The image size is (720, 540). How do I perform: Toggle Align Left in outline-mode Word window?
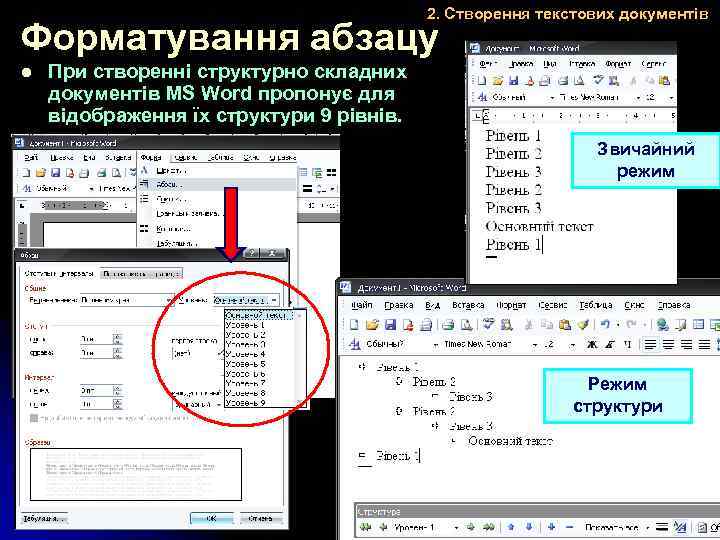[650, 344]
